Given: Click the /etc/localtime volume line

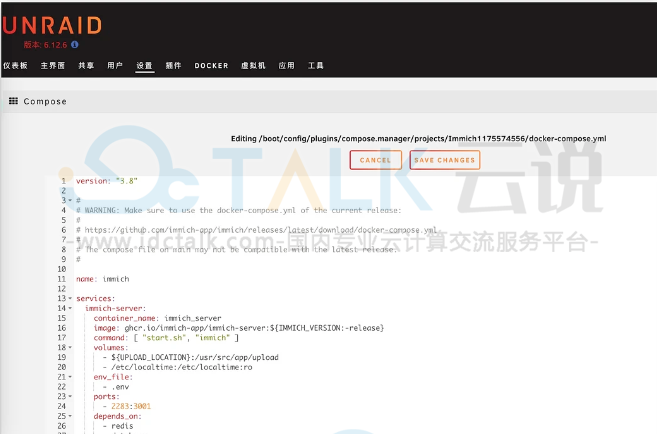Looking at the screenshot, I should tap(178, 367).
